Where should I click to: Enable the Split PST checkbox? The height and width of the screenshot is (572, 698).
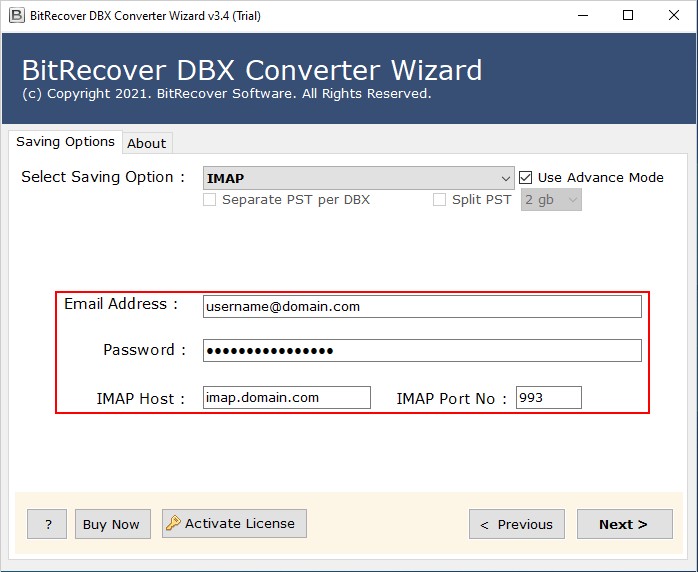click(x=439, y=200)
